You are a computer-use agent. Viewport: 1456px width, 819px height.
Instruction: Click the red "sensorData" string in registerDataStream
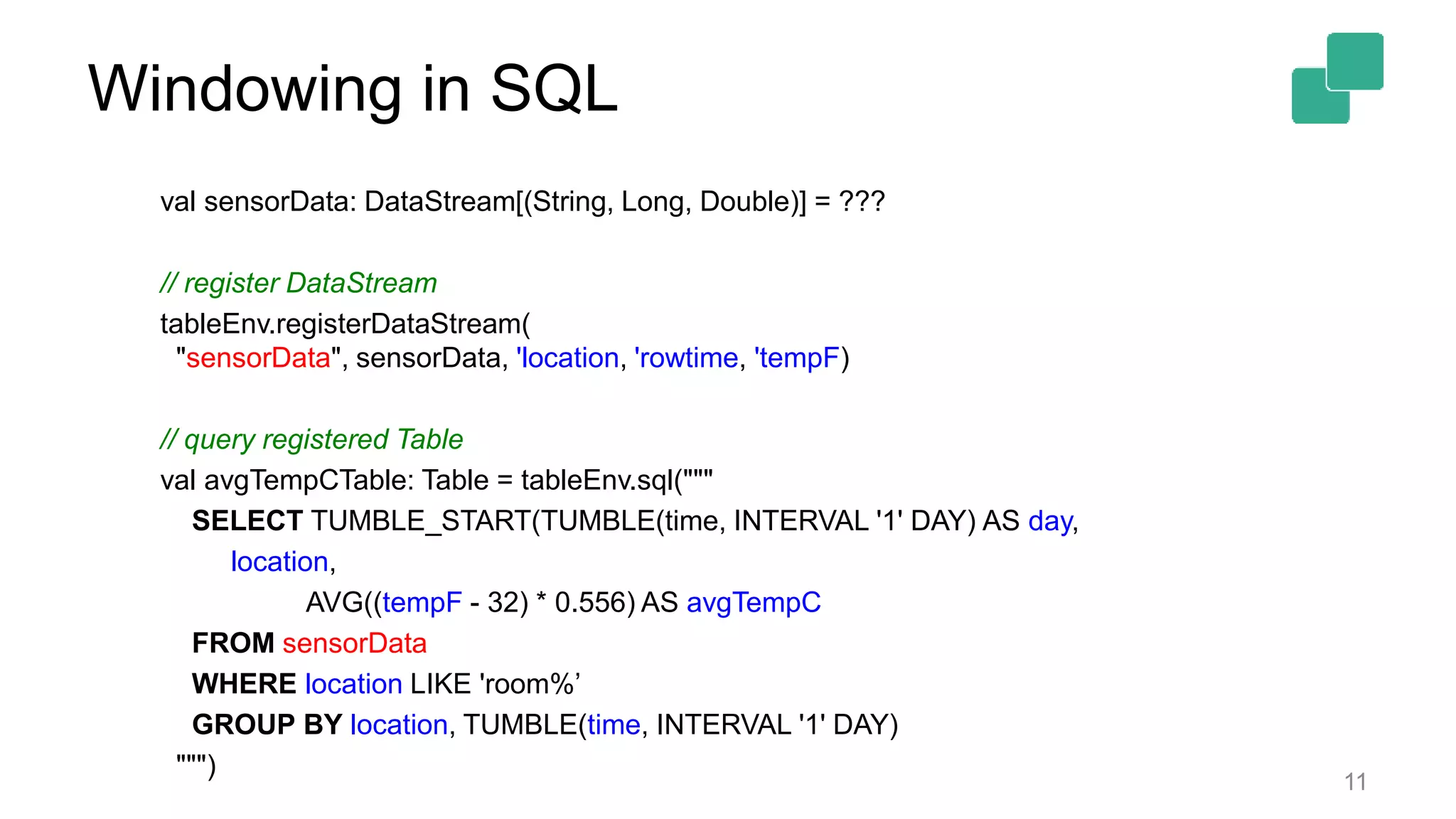click(258, 358)
